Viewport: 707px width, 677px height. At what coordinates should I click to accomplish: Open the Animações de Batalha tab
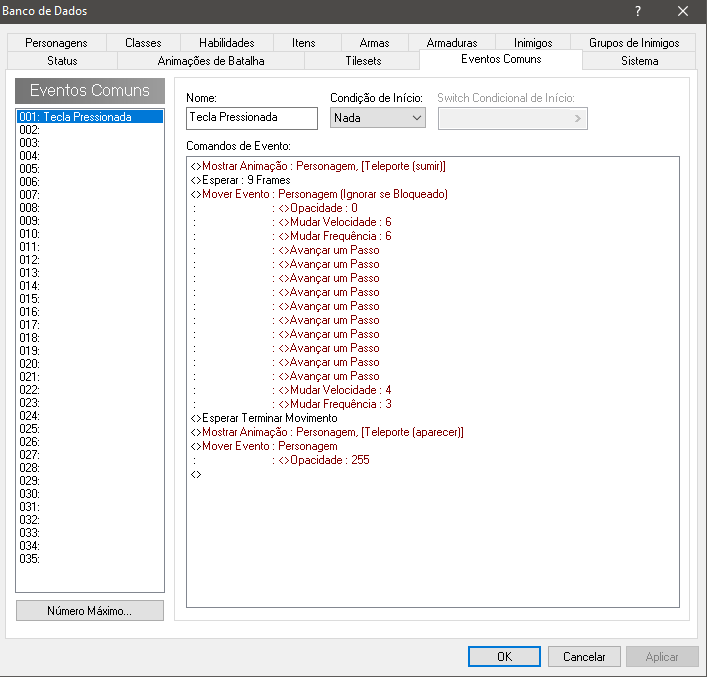(x=211, y=61)
